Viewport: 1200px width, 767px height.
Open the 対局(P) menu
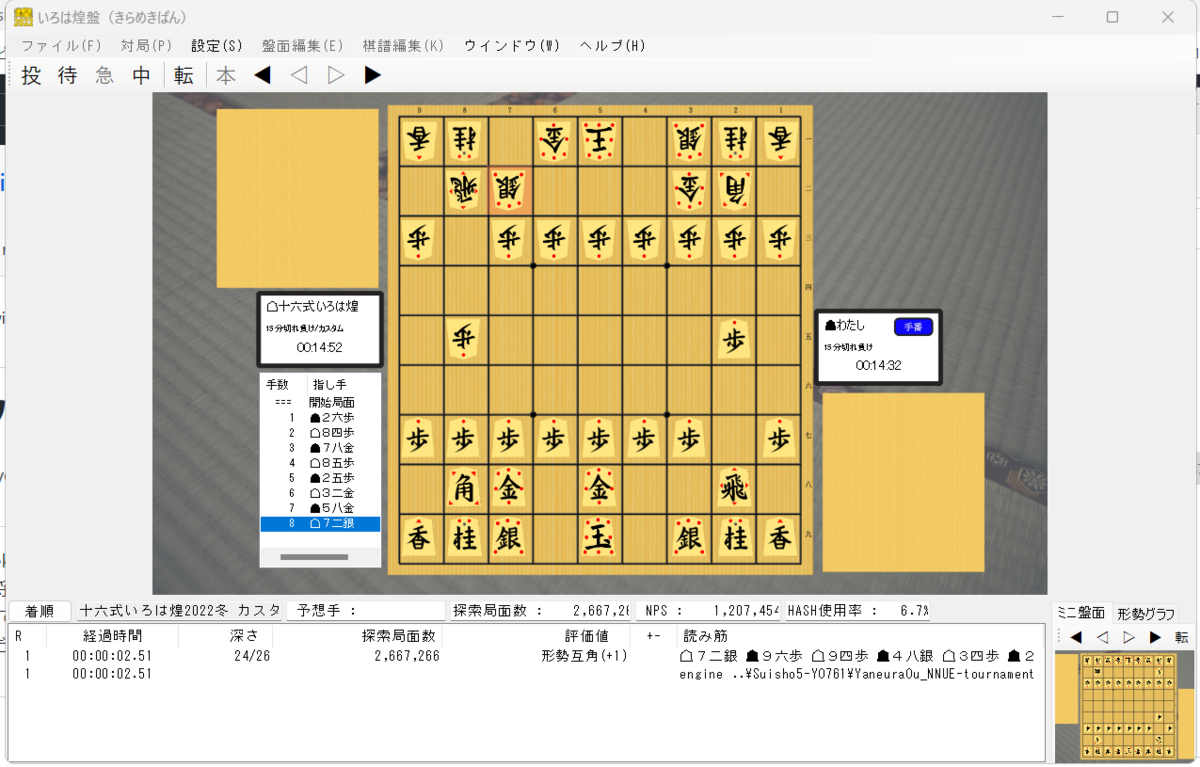(x=146, y=46)
